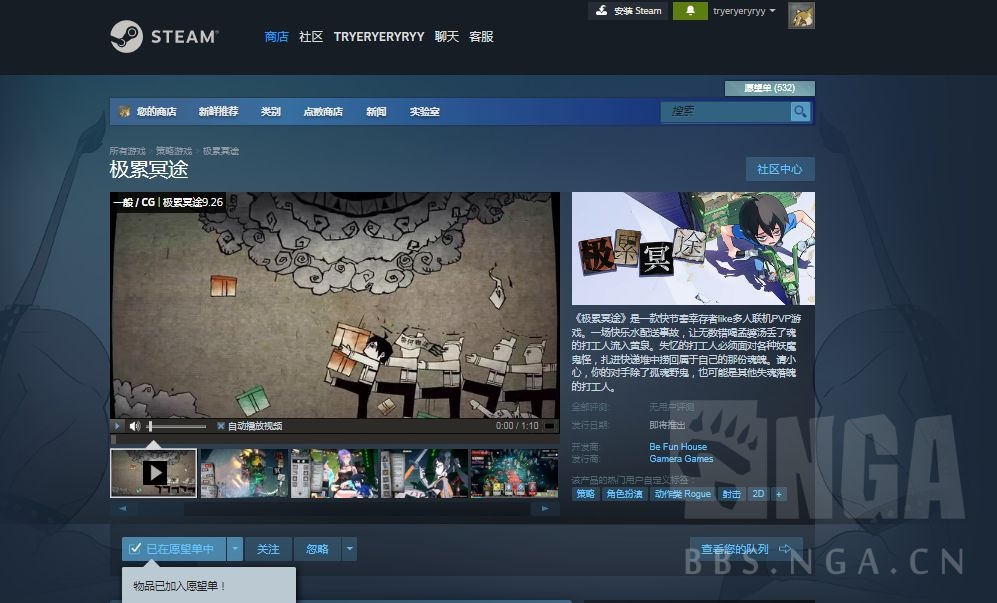The image size is (997, 603).
Task: Click the 动作类 Rogue tag
Action: 683,494
